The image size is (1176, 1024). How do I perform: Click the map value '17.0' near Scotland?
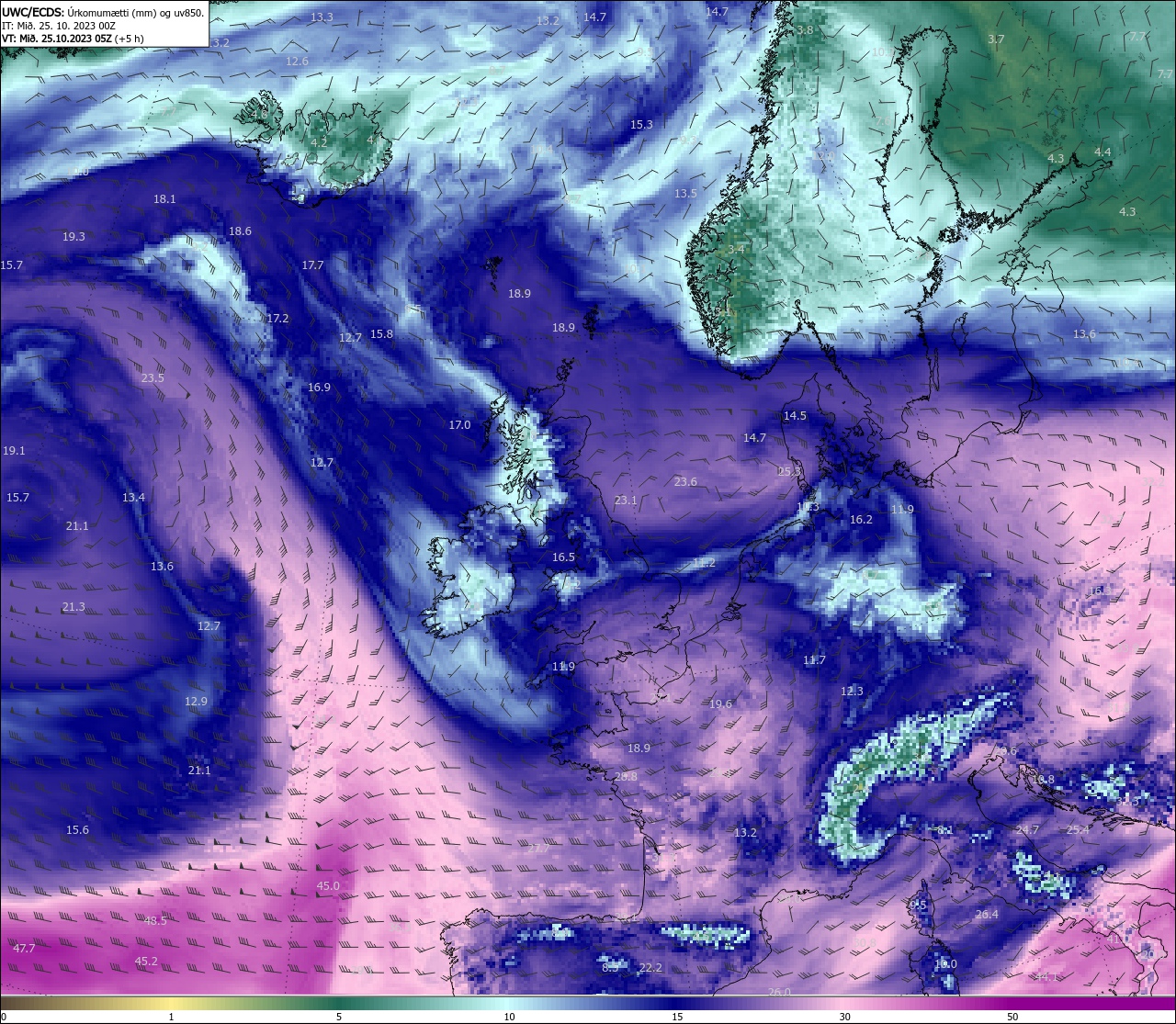pos(459,425)
